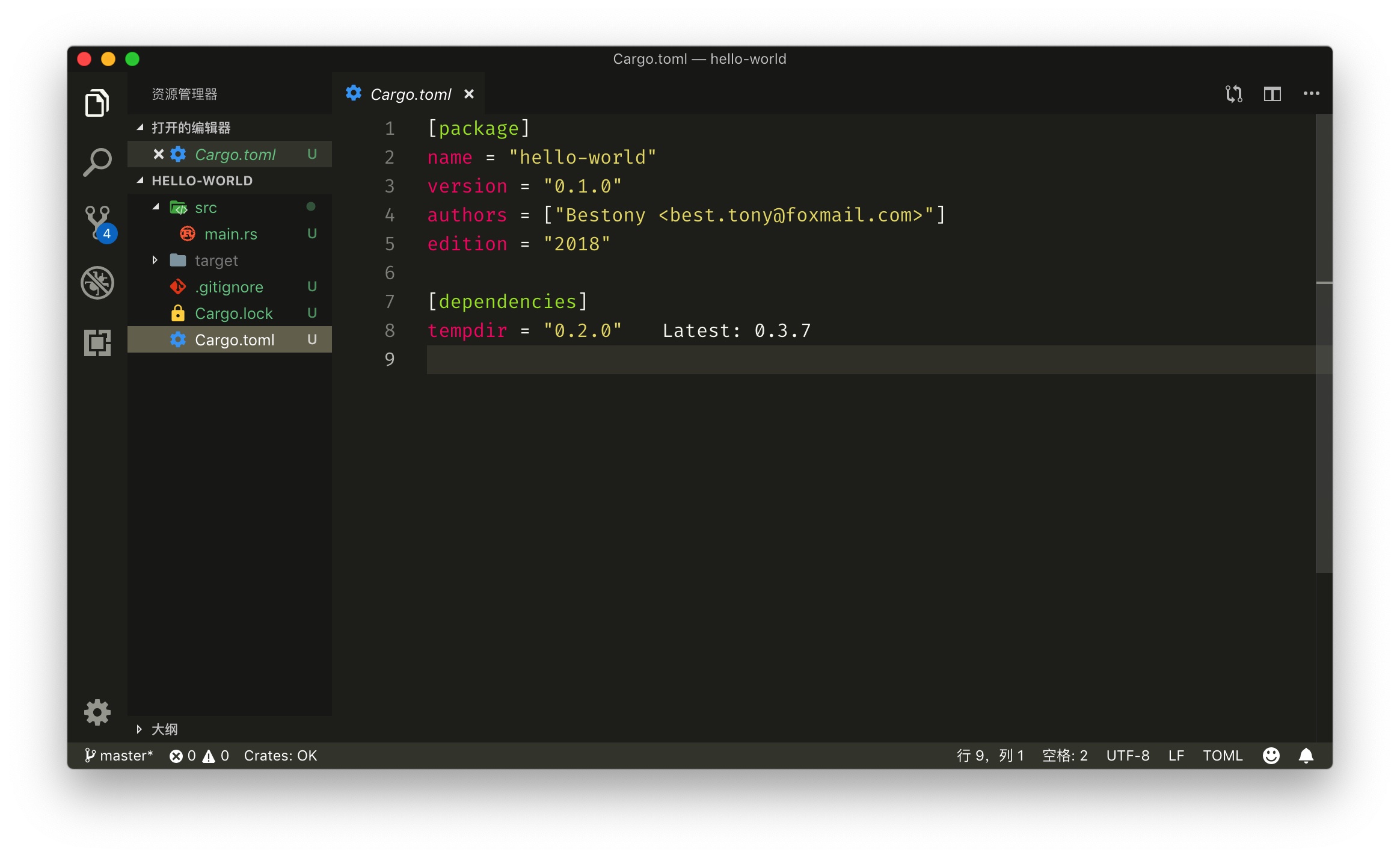Collapse the src folder arrow

tap(155, 207)
